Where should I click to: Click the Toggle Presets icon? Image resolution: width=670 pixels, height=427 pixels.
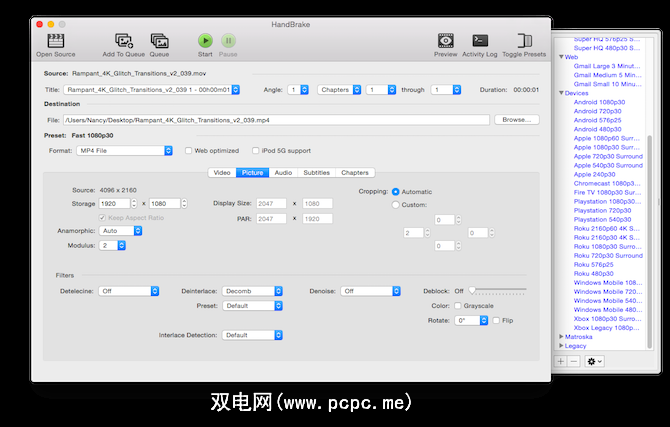pyautogui.click(x=523, y=41)
